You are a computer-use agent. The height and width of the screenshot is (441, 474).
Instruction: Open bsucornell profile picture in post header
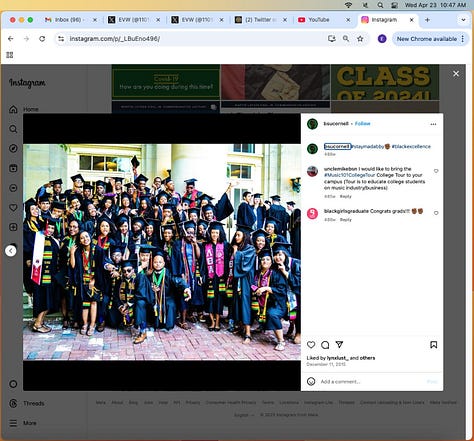point(312,124)
